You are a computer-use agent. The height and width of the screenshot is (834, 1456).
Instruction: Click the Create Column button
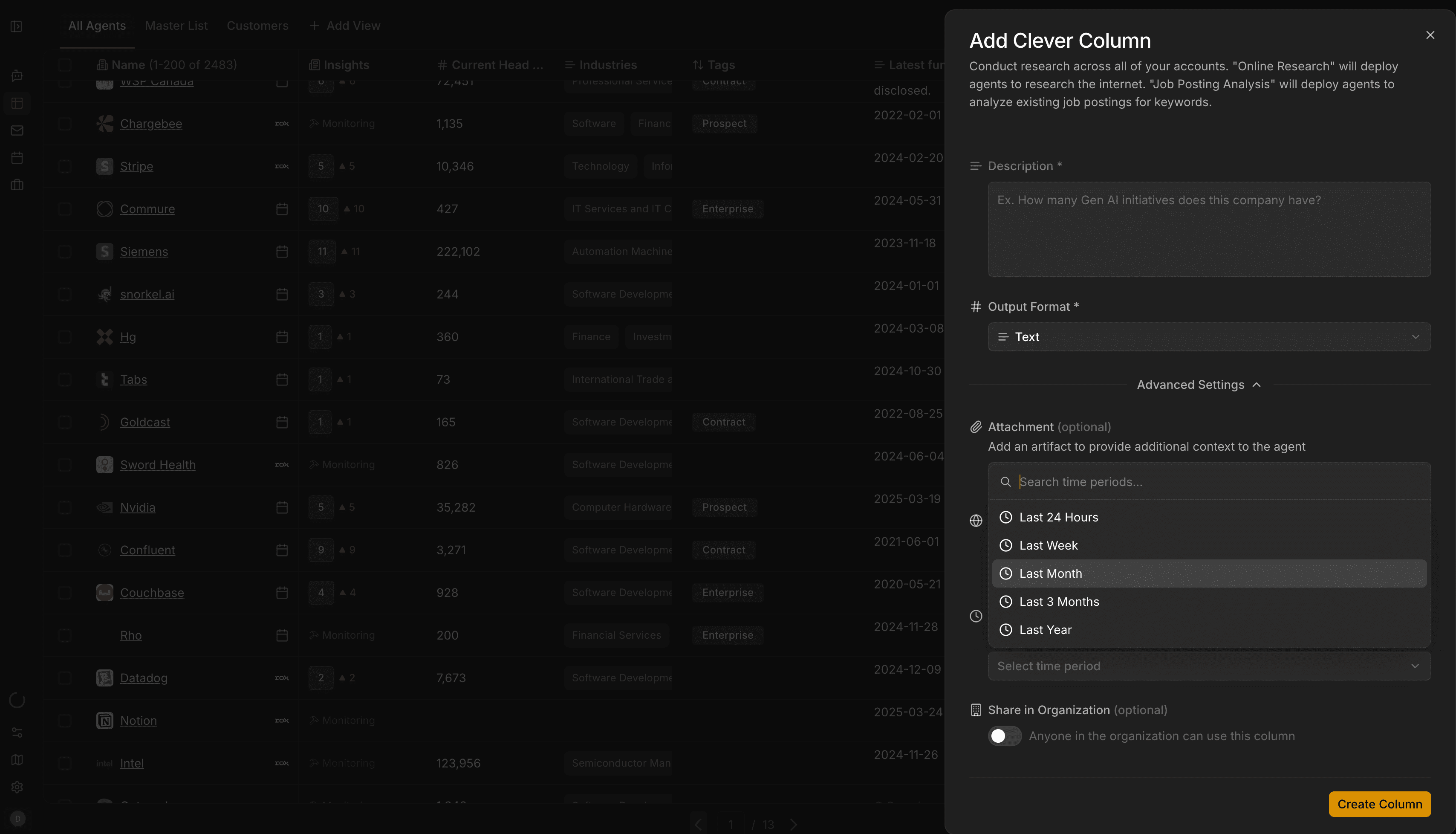[x=1379, y=804]
